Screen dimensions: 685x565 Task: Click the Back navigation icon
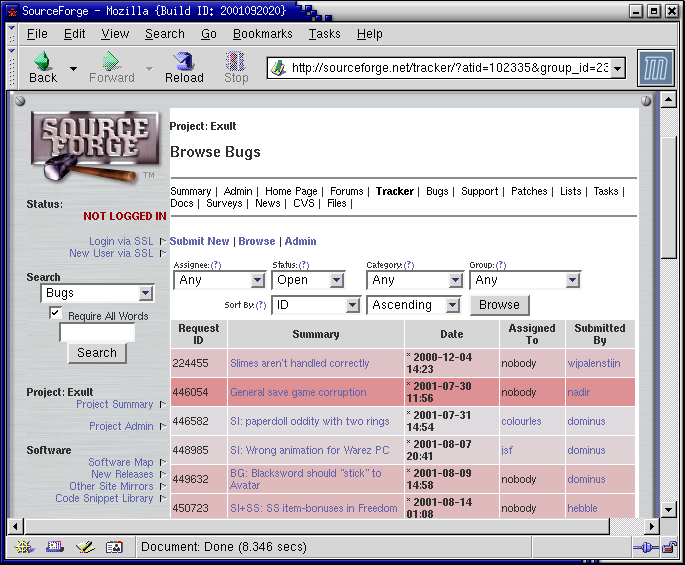[42, 61]
